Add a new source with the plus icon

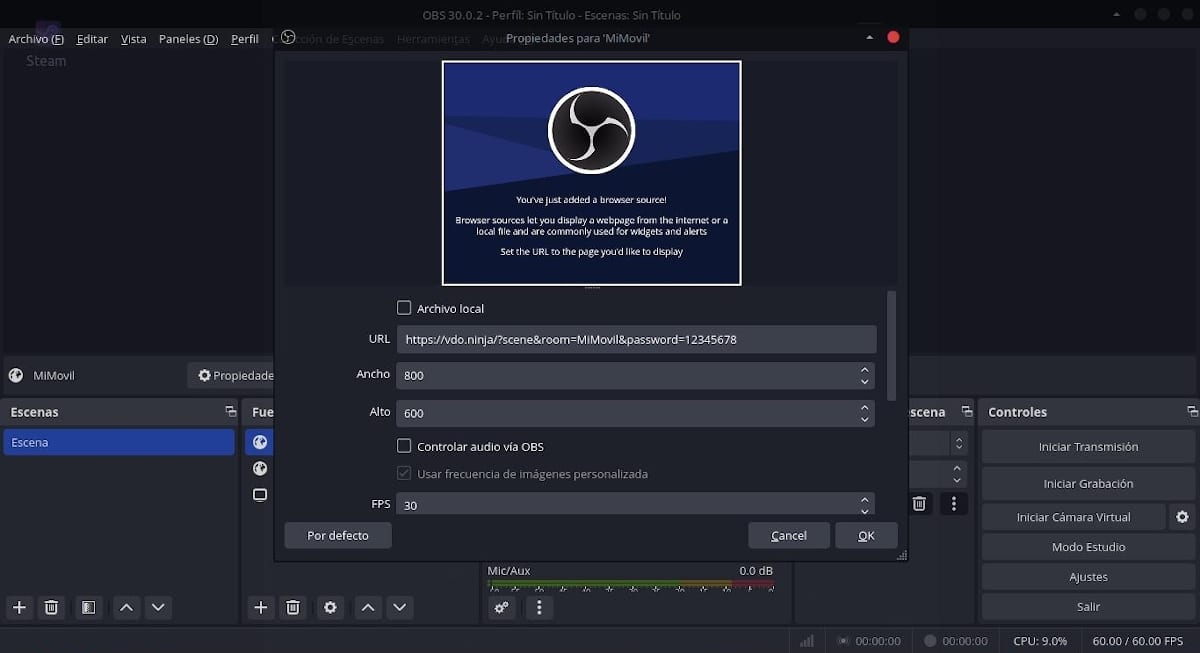coord(261,607)
